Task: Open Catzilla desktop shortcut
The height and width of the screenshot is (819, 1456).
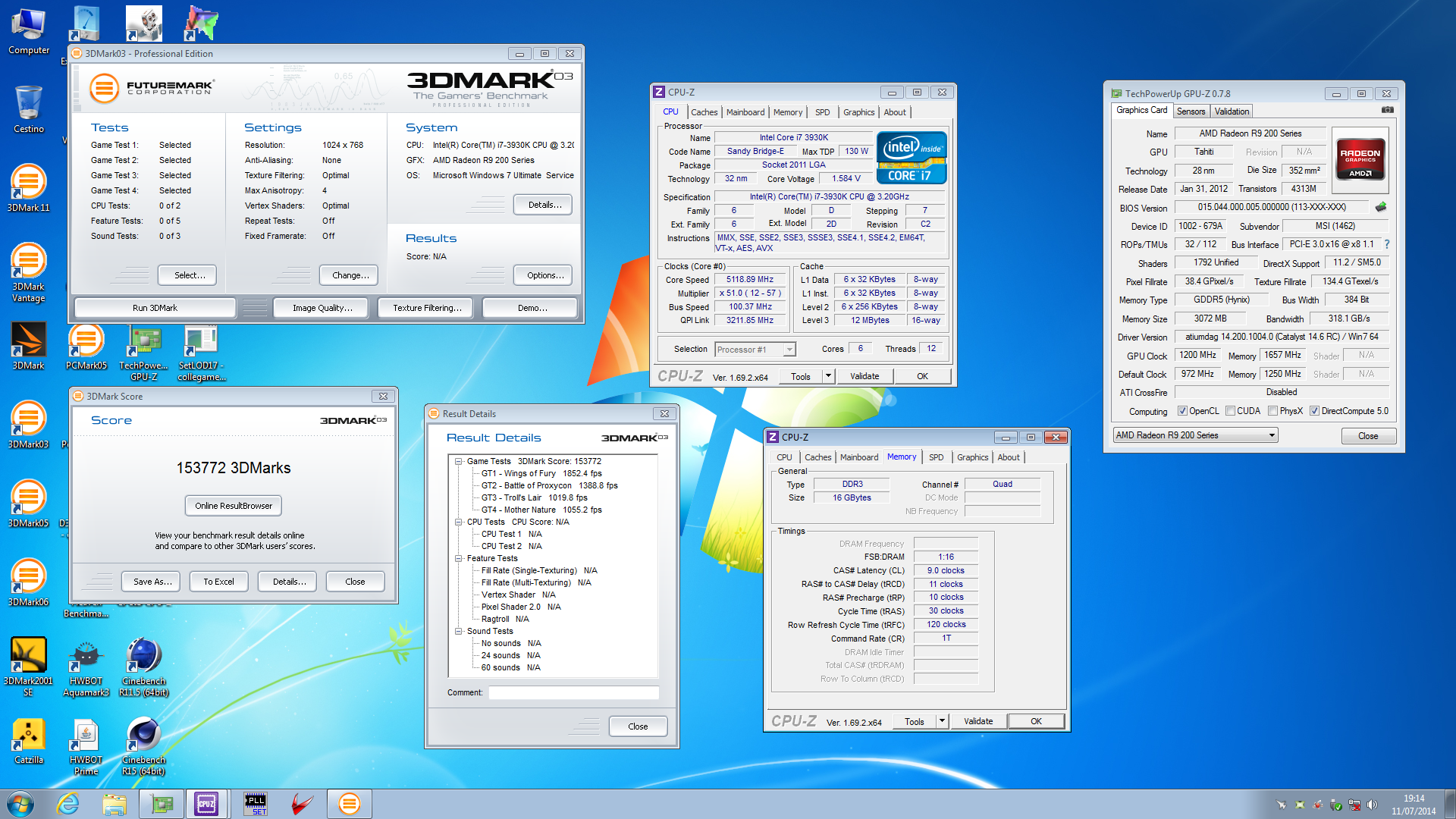Action: [29, 740]
